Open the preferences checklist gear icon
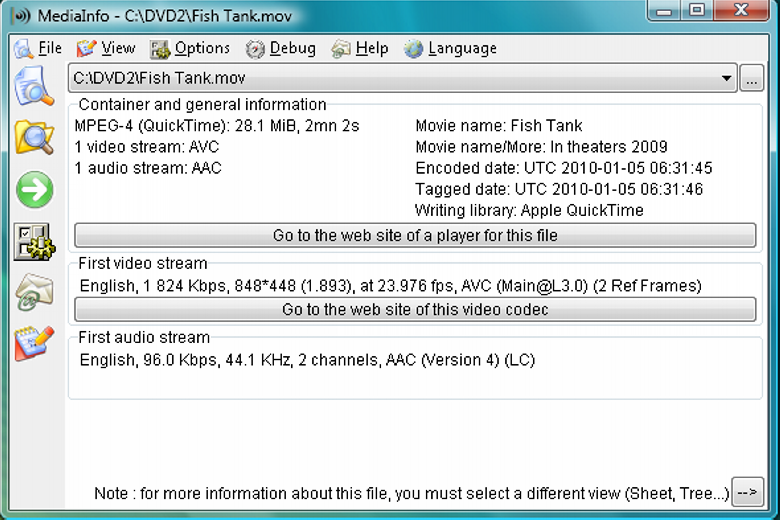Screen dimensions: 780x520 tap(34, 242)
